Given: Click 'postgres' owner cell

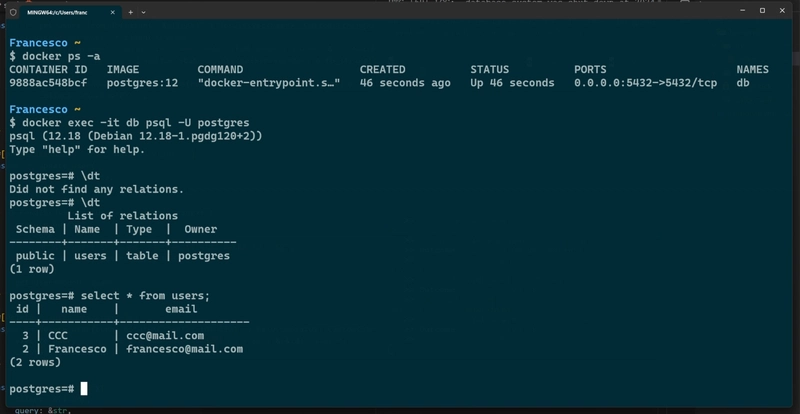Looking at the screenshot, I should point(204,256).
